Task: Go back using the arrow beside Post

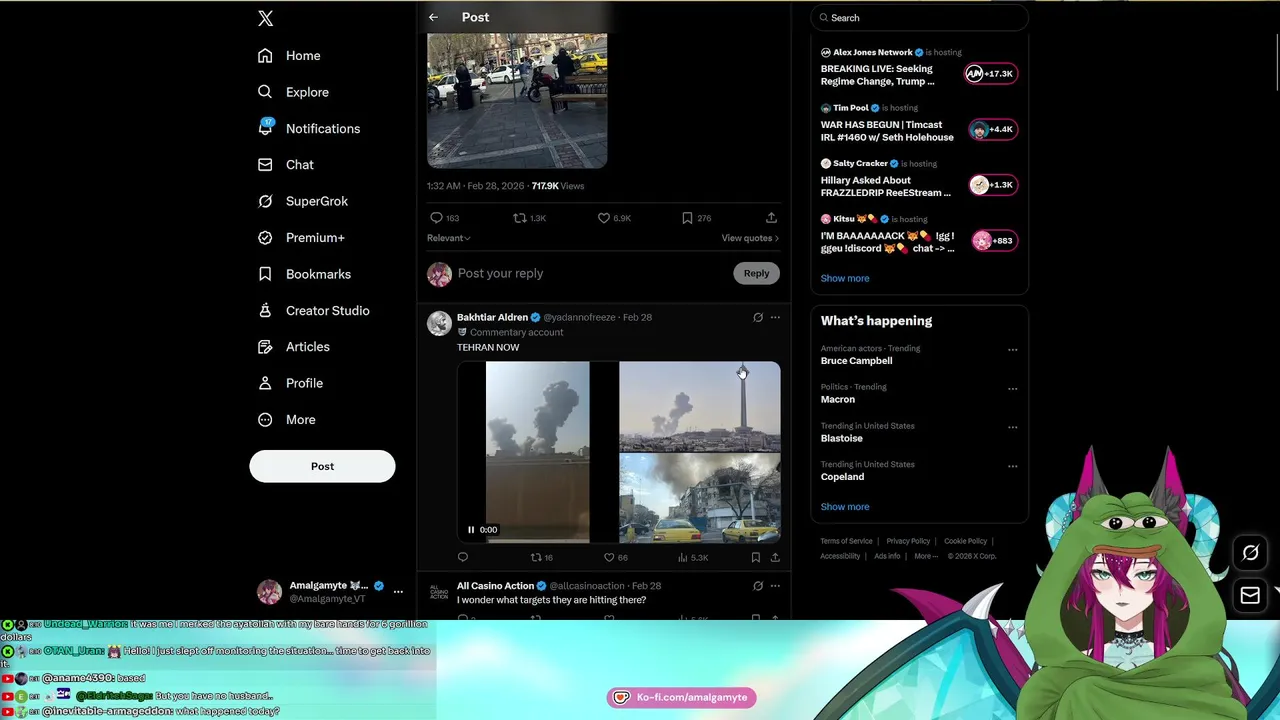Action: 433,17
